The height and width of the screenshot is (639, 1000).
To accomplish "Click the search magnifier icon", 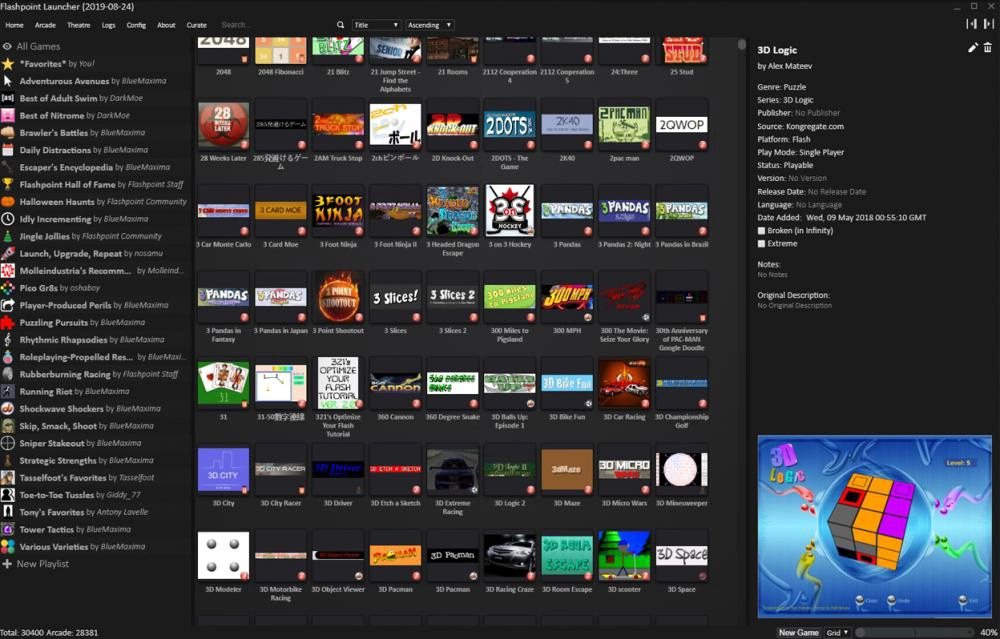I will 340,25.
